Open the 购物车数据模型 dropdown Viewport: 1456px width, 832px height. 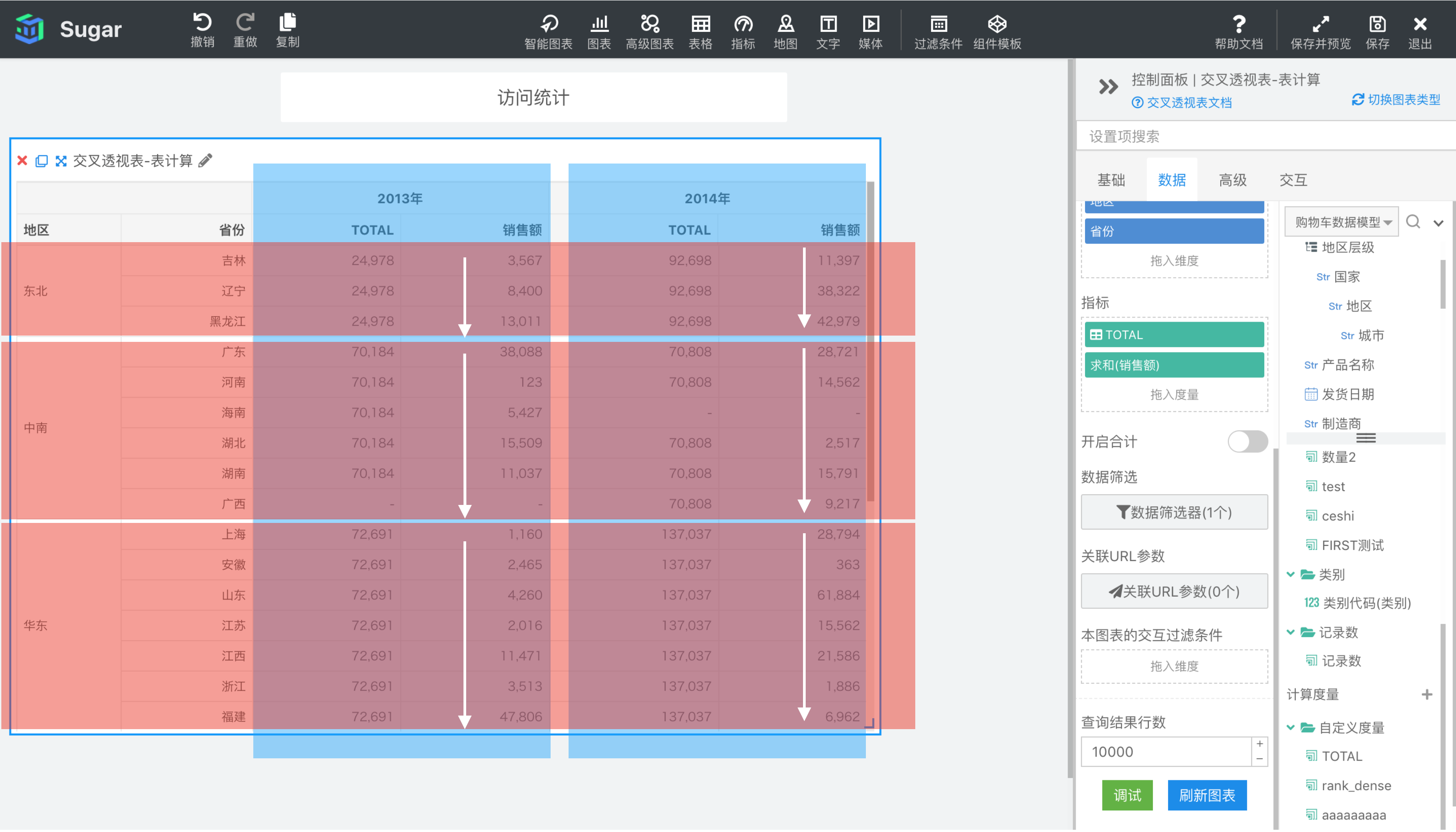(1341, 222)
